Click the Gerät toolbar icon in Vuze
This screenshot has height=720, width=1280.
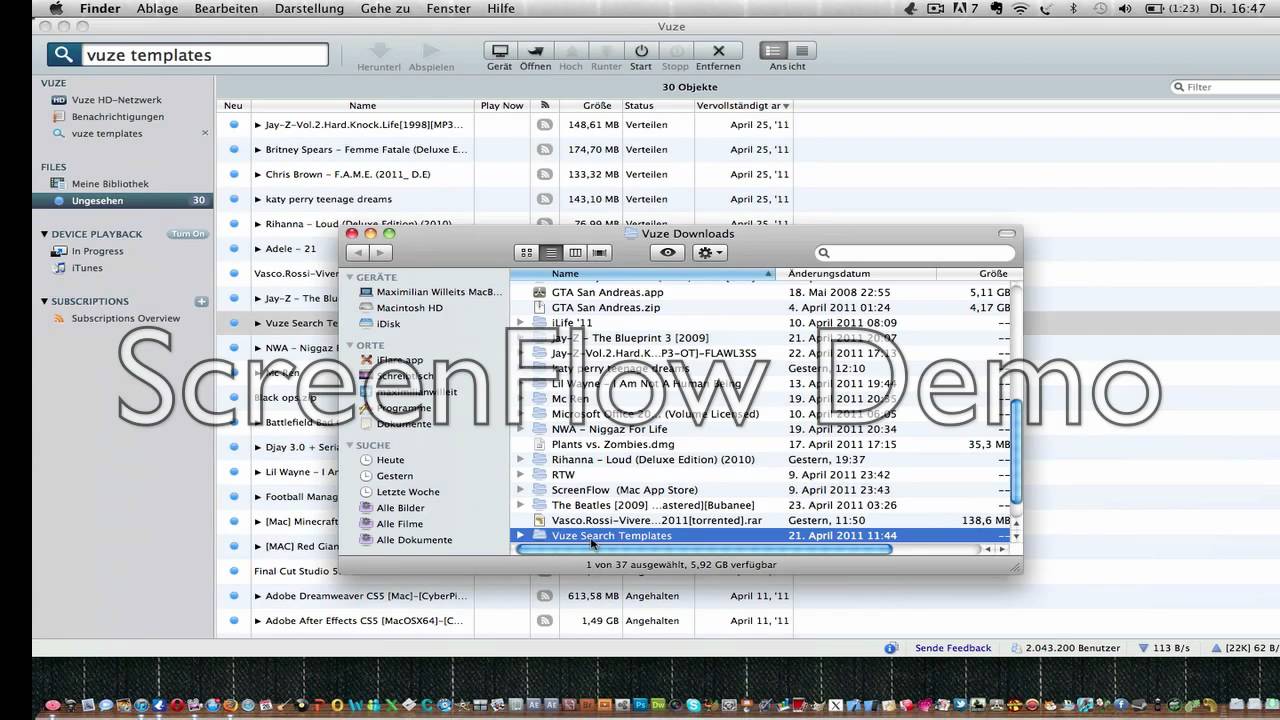point(500,51)
